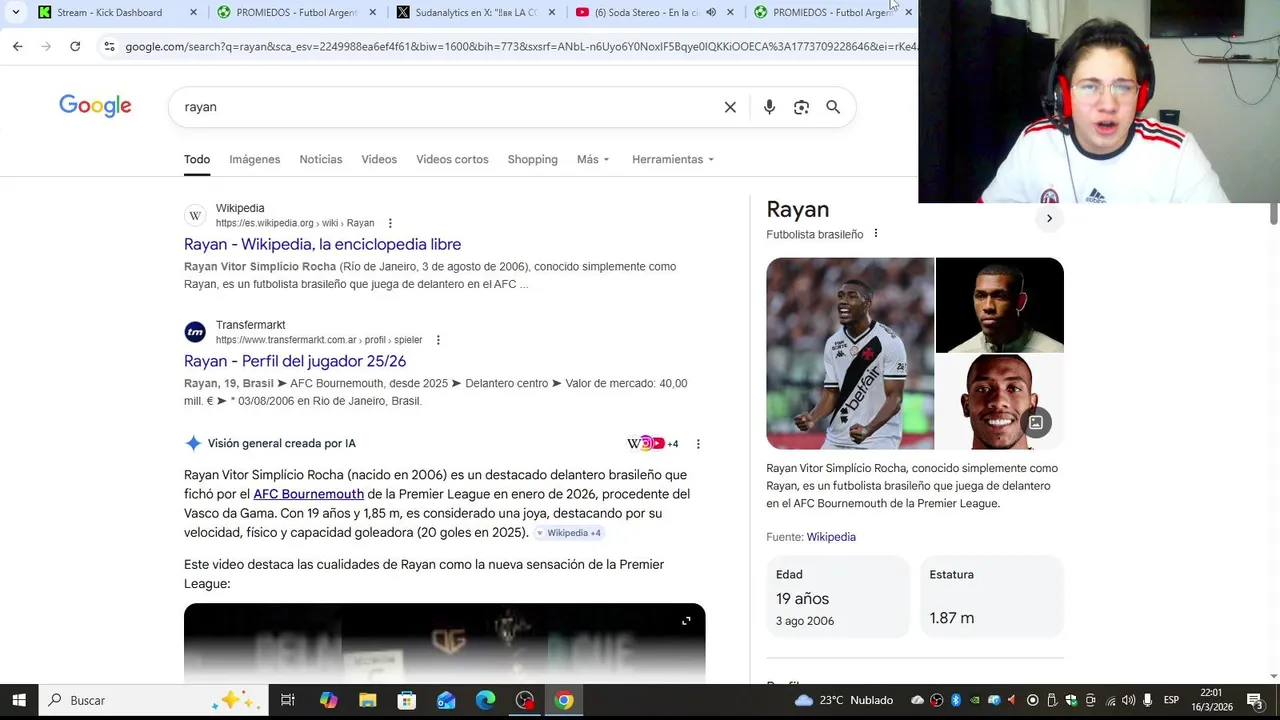Close the Sudanalytics X tab
The width and height of the screenshot is (1280, 720).
click(x=551, y=12)
